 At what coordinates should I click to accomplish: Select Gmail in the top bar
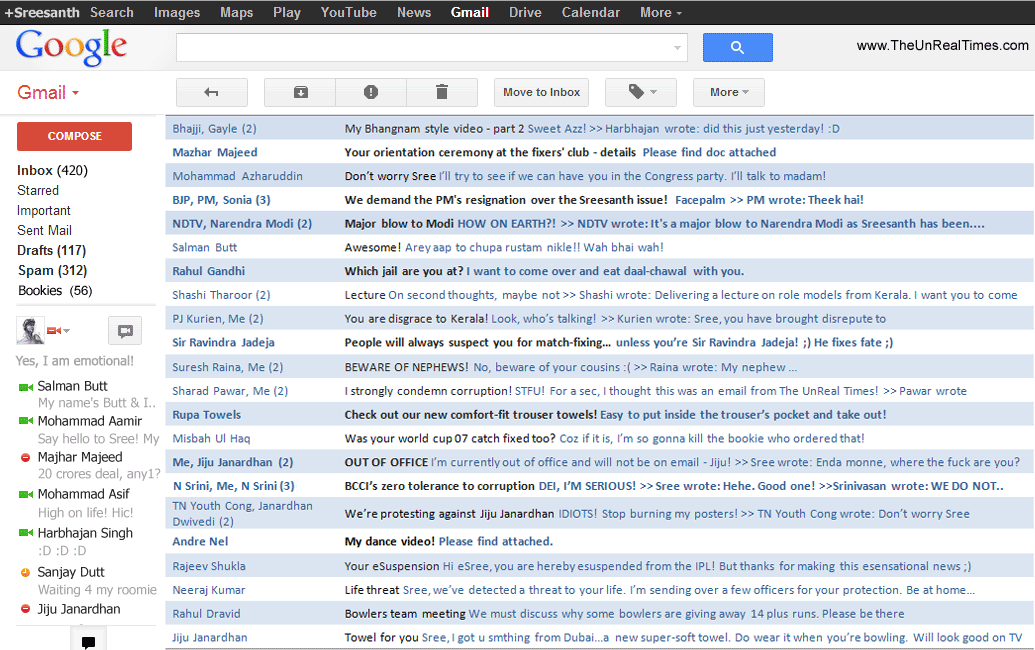click(x=469, y=13)
